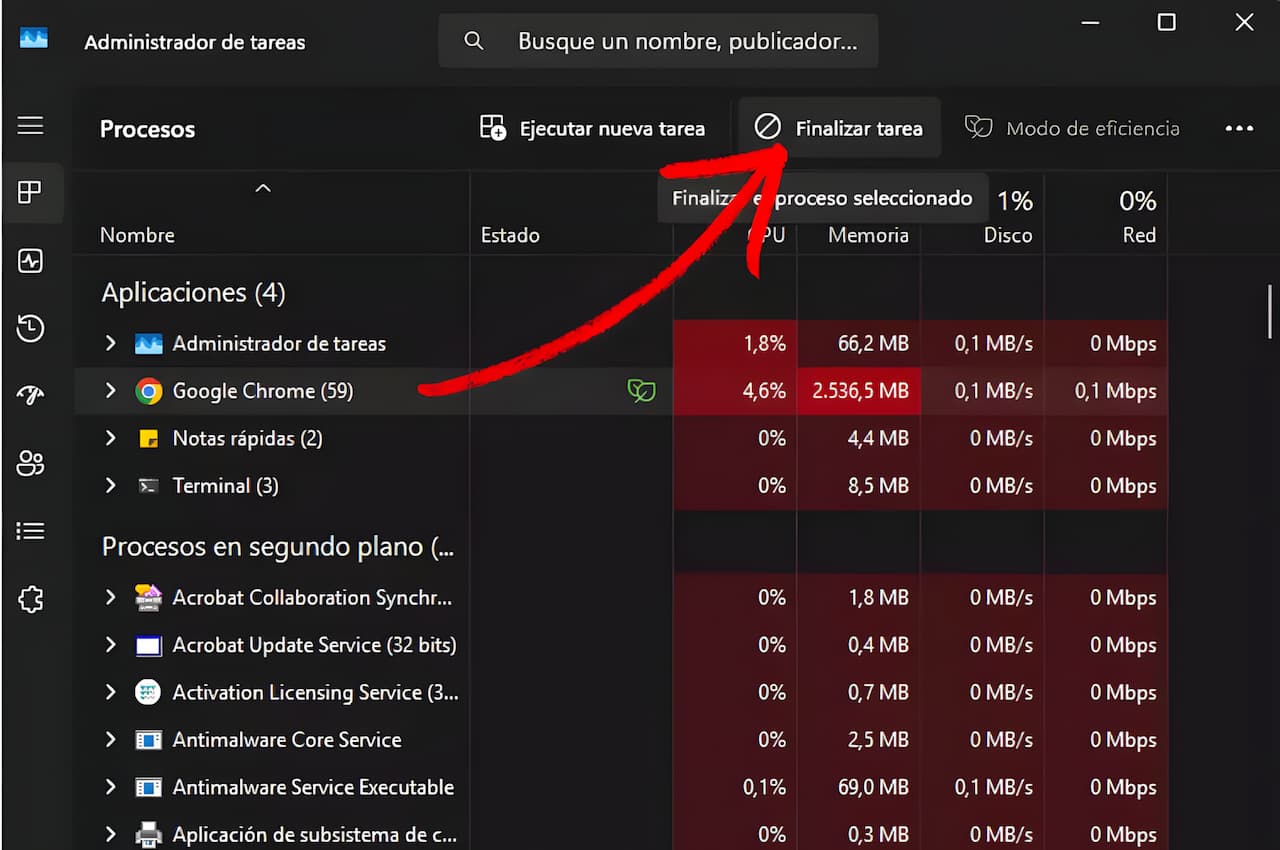
Task: Open the Performance page in sidebar
Action: pos(31,261)
